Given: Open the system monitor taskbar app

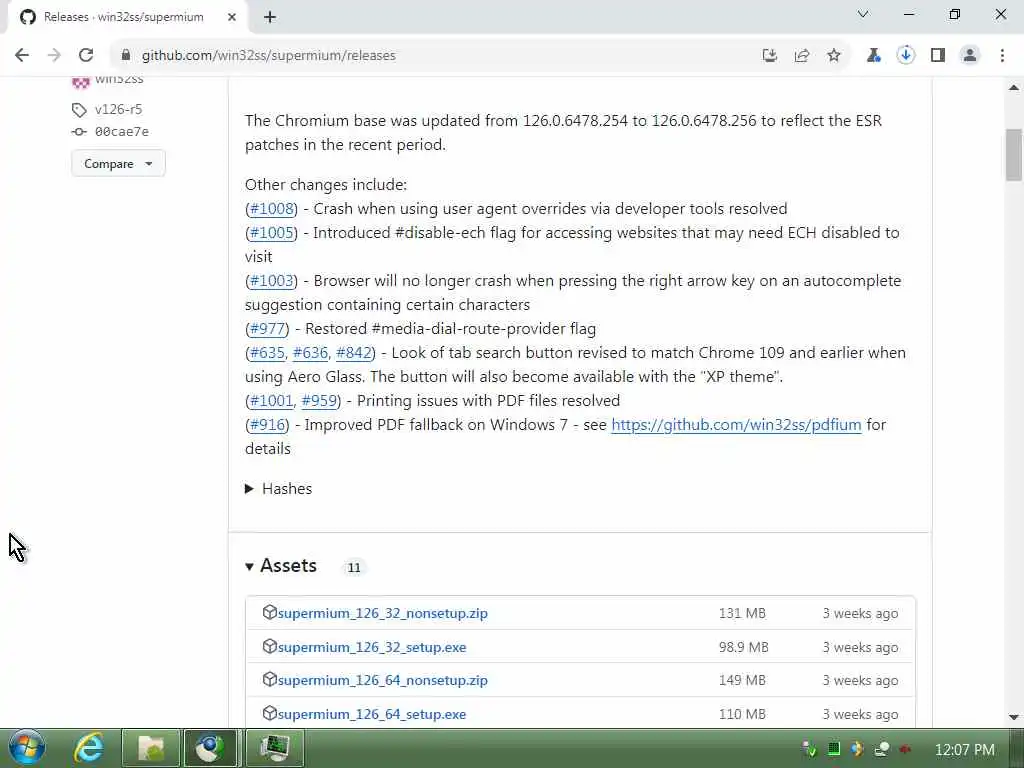Looking at the screenshot, I should point(275,748).
